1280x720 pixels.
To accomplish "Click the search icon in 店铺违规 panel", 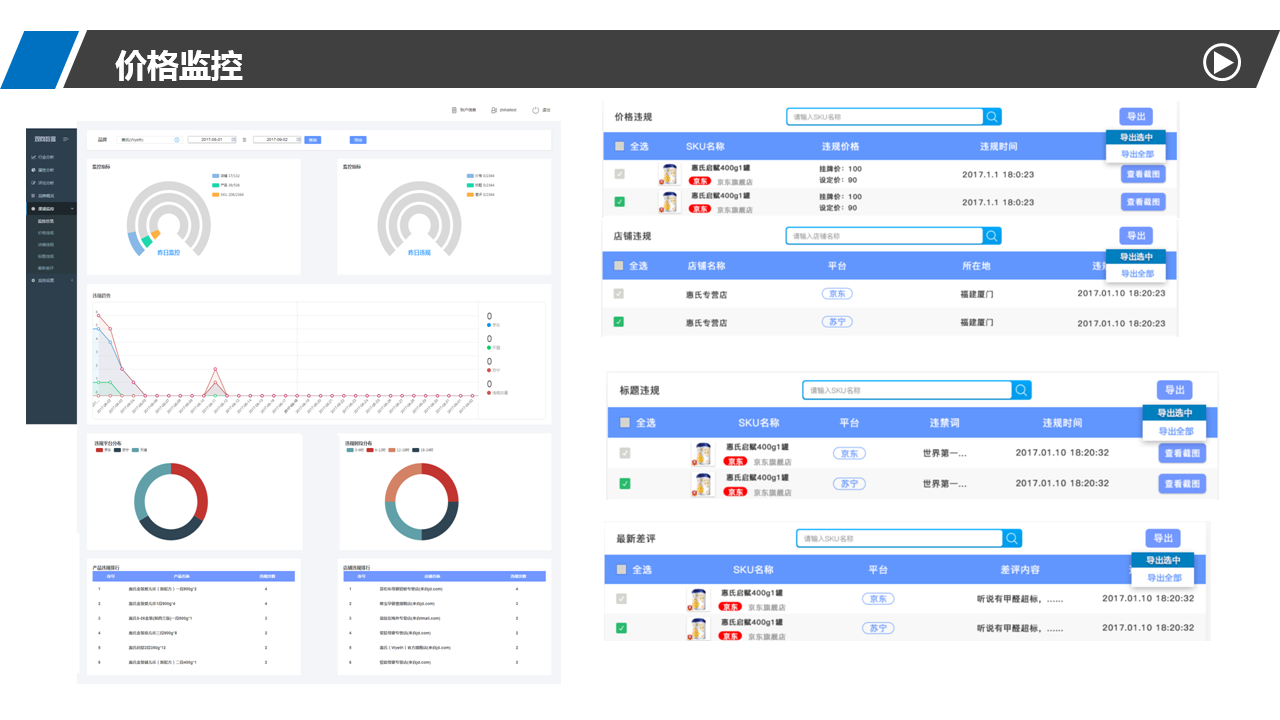I will point(992,236).
